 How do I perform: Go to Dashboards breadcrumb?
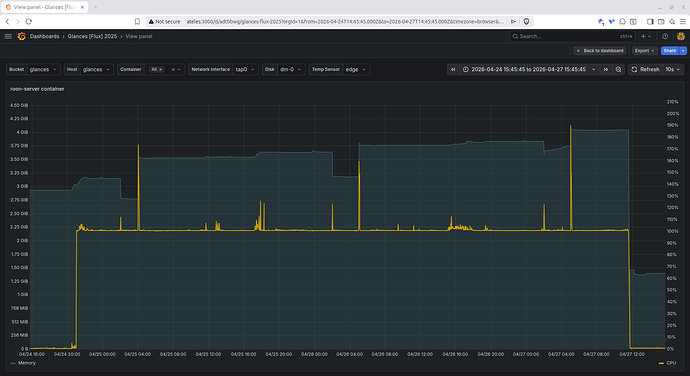(x=44, y=37)
